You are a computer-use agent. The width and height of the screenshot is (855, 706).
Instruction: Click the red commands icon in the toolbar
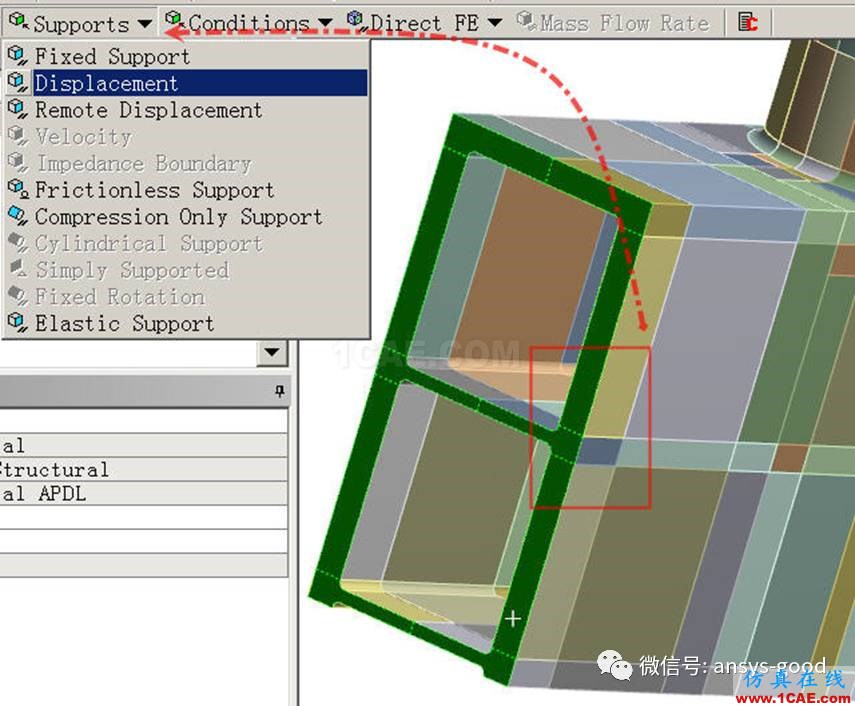748,22
